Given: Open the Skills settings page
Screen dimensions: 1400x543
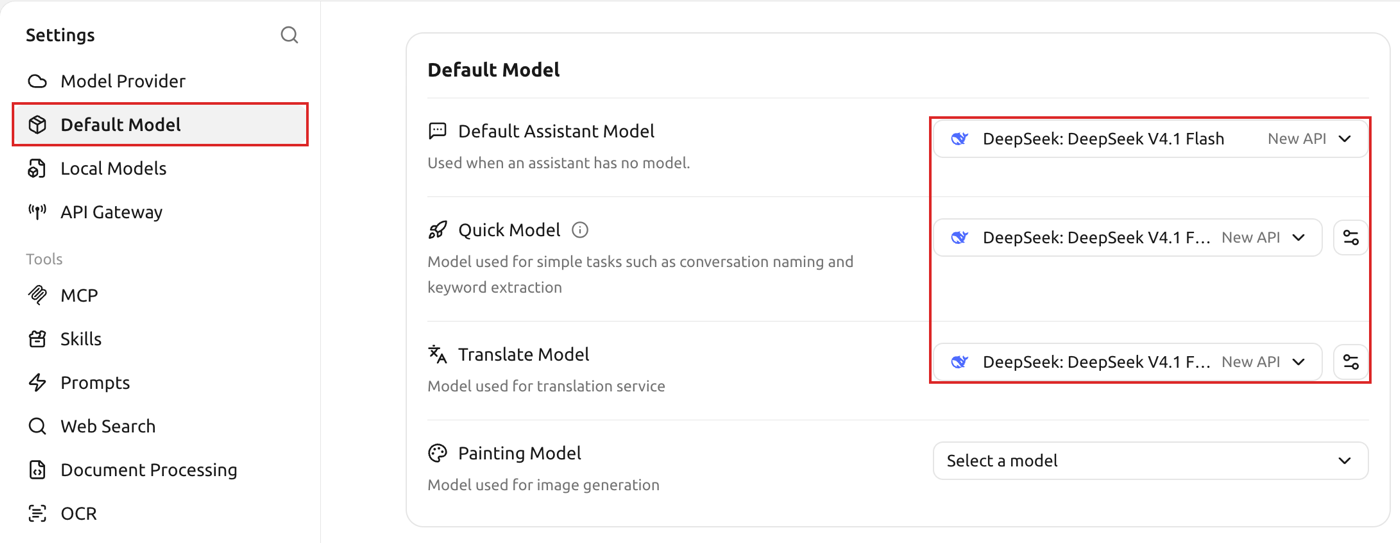Looking at the screenshot, I should click(160, 339).
